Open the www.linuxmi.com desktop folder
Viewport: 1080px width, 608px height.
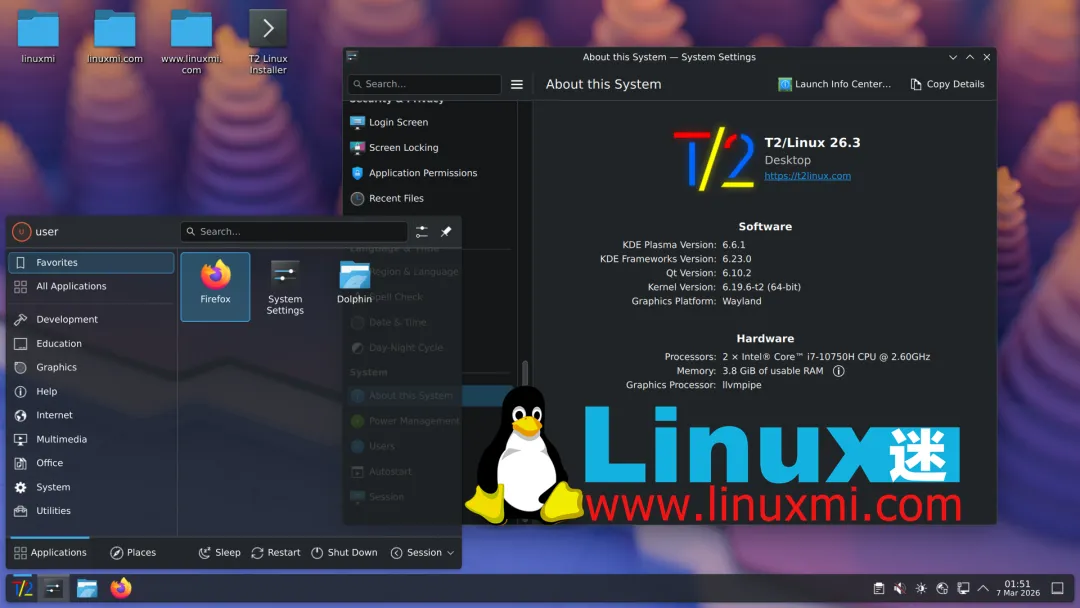point(191,41)
